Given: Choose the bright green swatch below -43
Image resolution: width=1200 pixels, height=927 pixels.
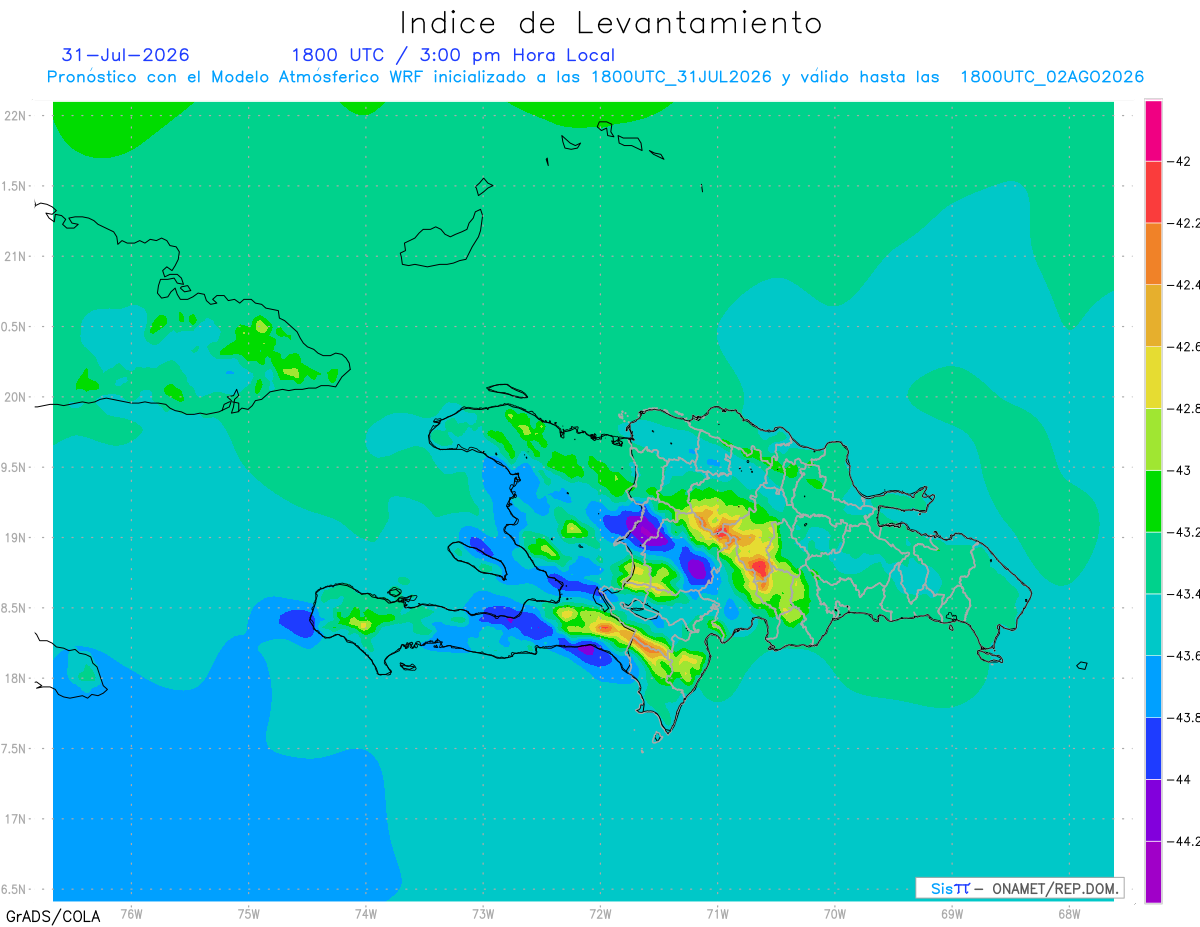Looking at the screenshot, I should click(x=1153, y=501).
